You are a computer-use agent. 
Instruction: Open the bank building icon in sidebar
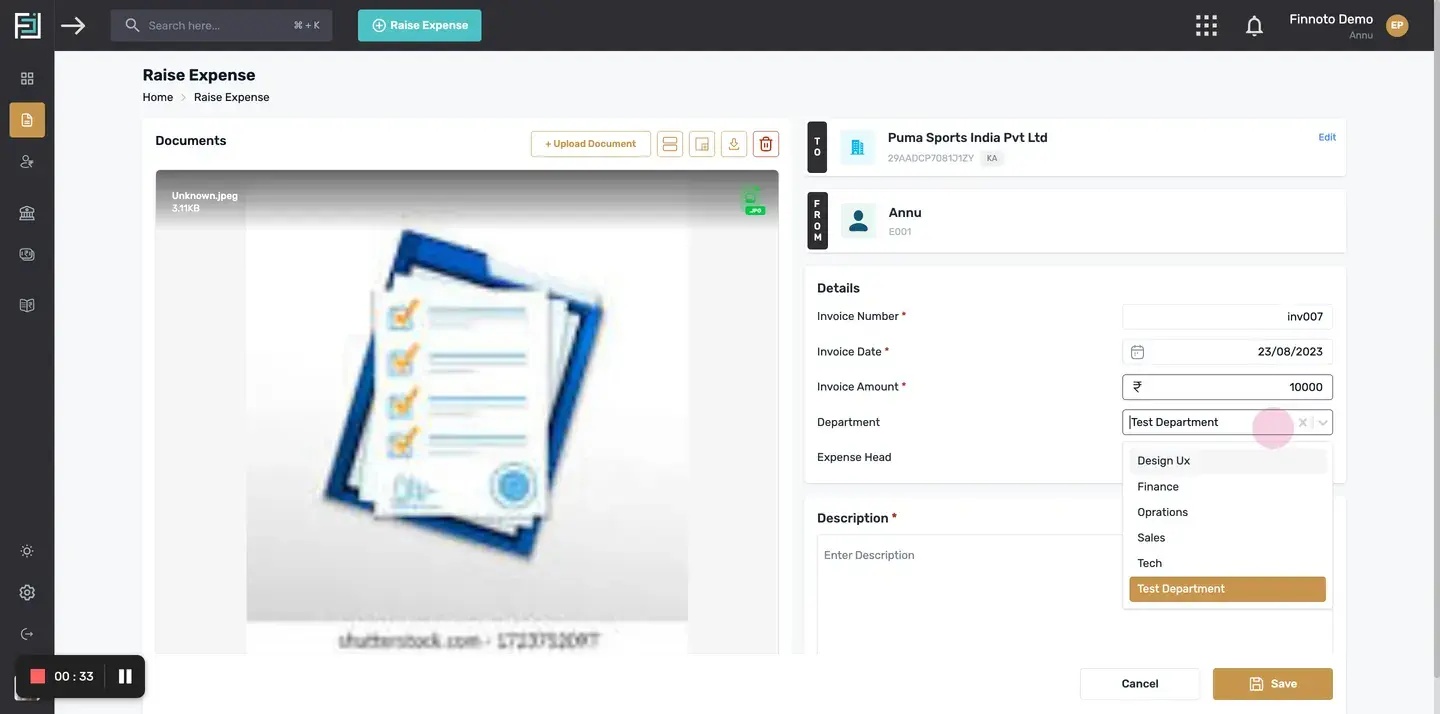point(27,213)
